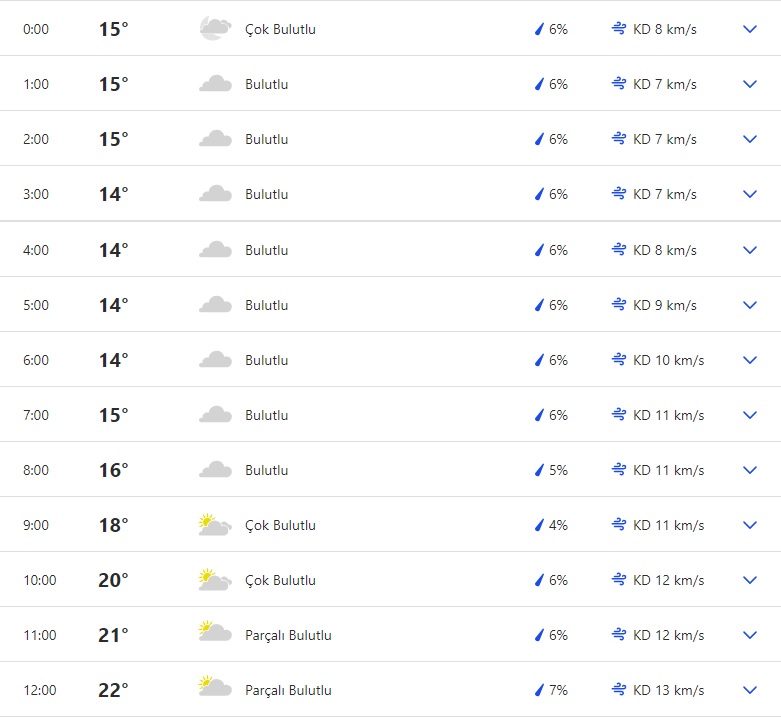Viewport: 781px width, 722px height.
Task: Expand the 7:00 hourly details chevron
Action: [750, 415]
